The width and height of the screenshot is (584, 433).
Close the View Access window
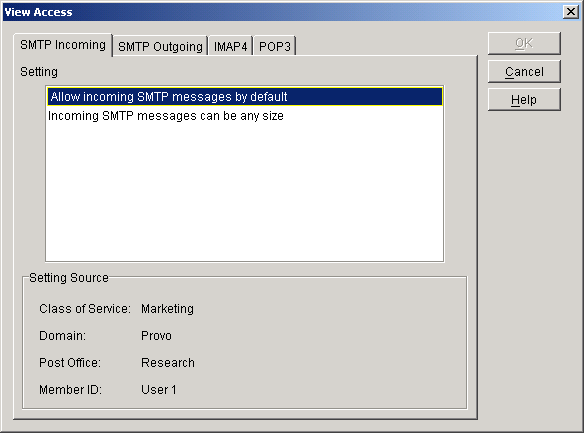tap(571, 12)
